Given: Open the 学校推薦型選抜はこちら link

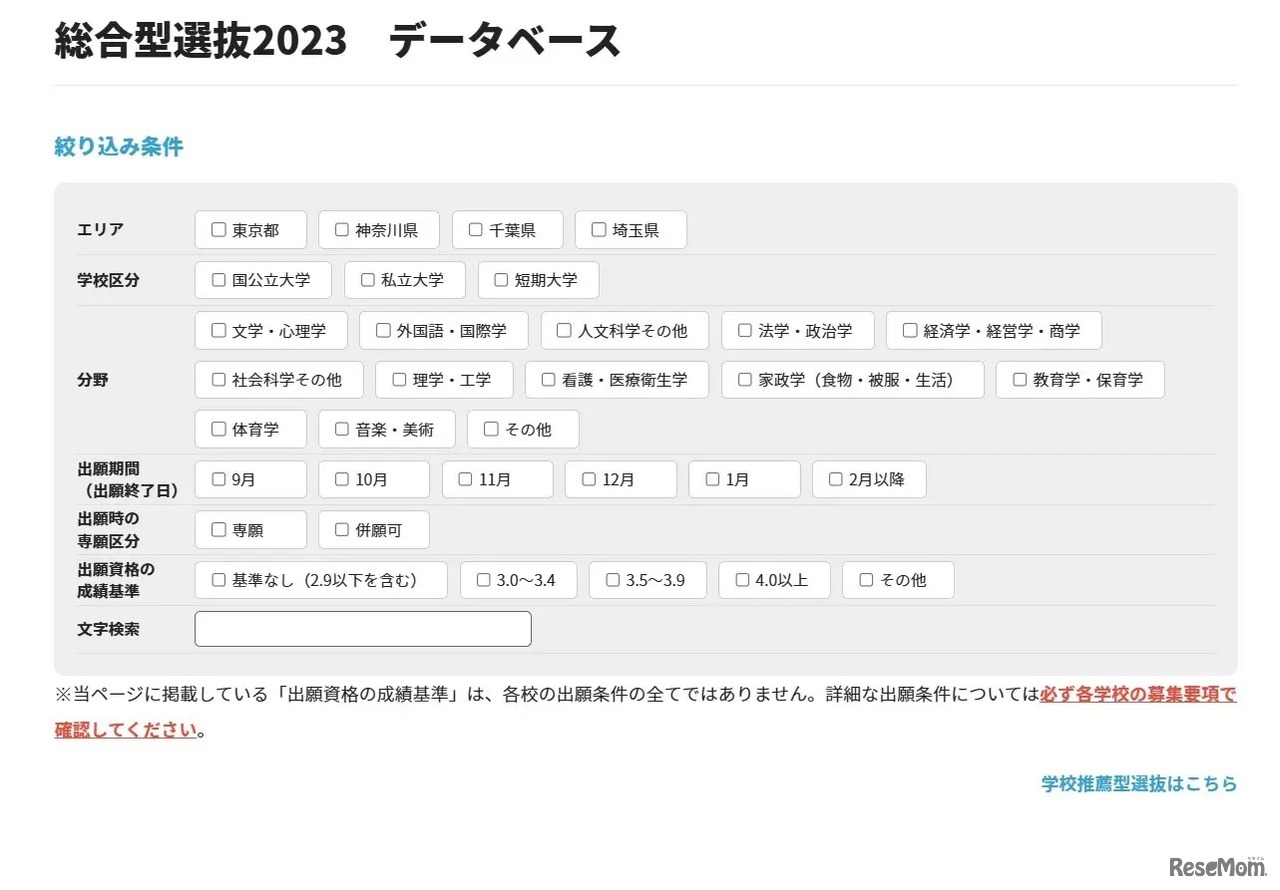Looking at the screenshot, I should pyautogui.click(x=1138, y=784).
